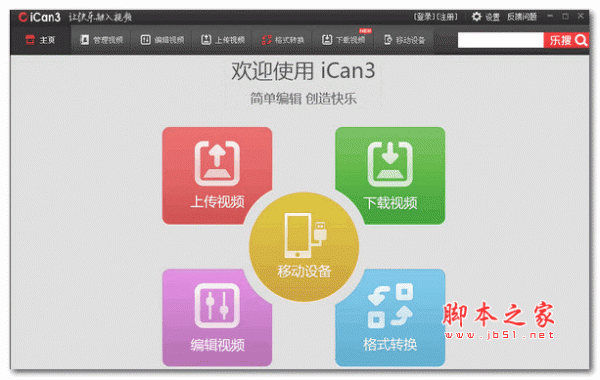Open the 移动设备 yellow circle
Image resolution: width=600 pixels, height=380 pixels.
pyautogui.click(x=304, y=247)
